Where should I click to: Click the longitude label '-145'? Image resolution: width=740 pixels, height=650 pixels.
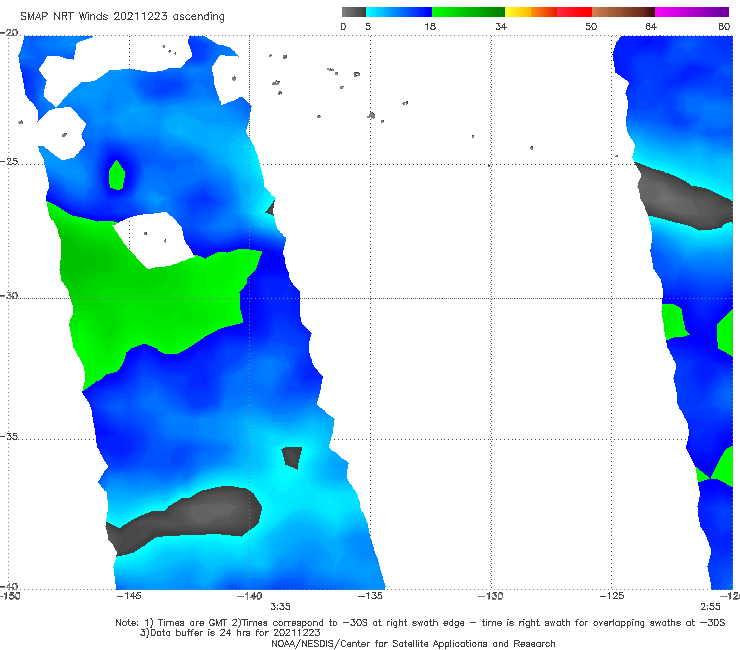[x=129, y=596]
